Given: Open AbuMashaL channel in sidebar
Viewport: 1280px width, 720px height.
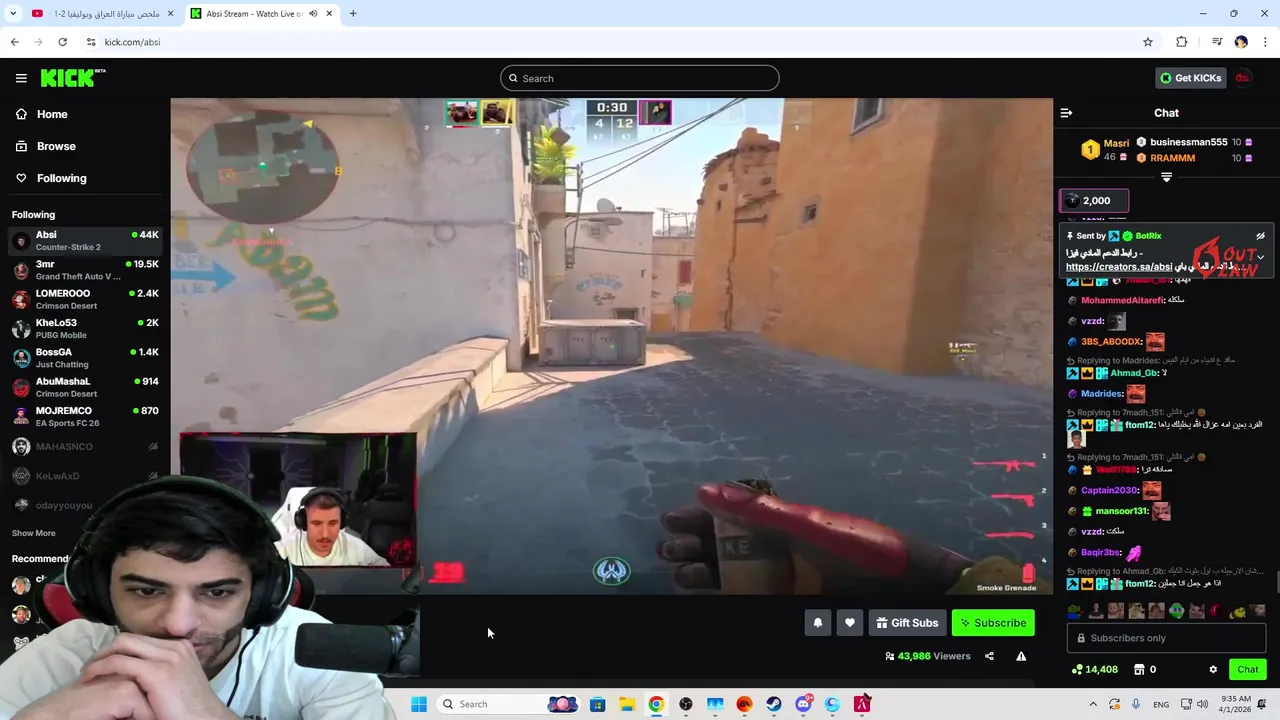Looking at the screenshot, I should tap(85, 387).
